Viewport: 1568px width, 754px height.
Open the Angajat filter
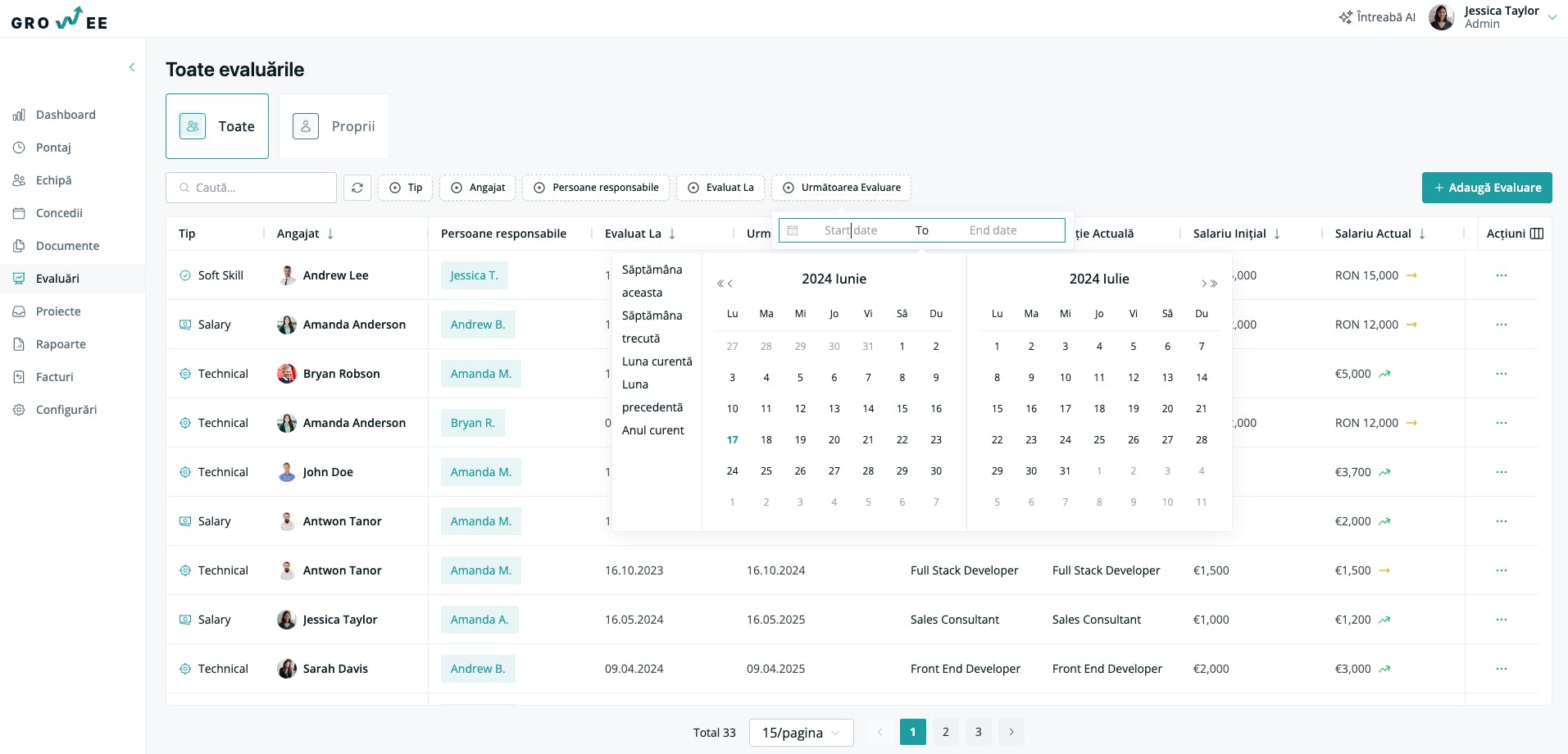click(478, 188)
